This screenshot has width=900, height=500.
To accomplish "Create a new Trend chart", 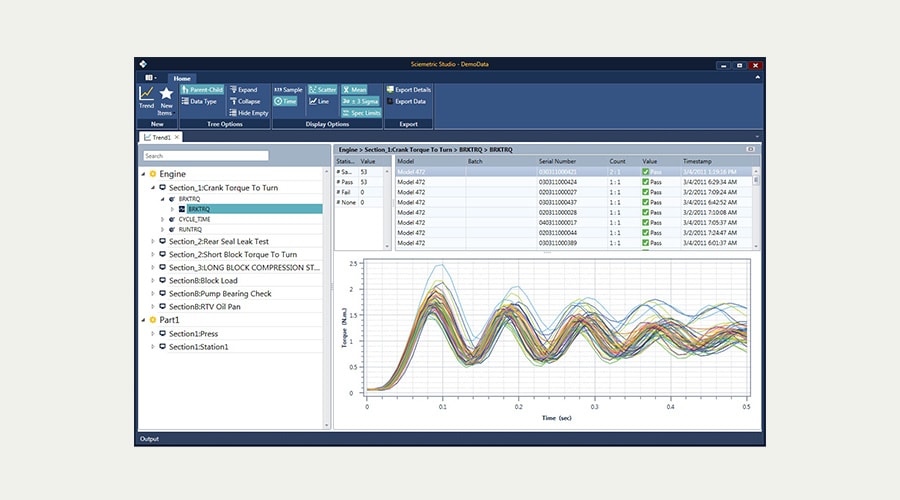I will point(146,98).
